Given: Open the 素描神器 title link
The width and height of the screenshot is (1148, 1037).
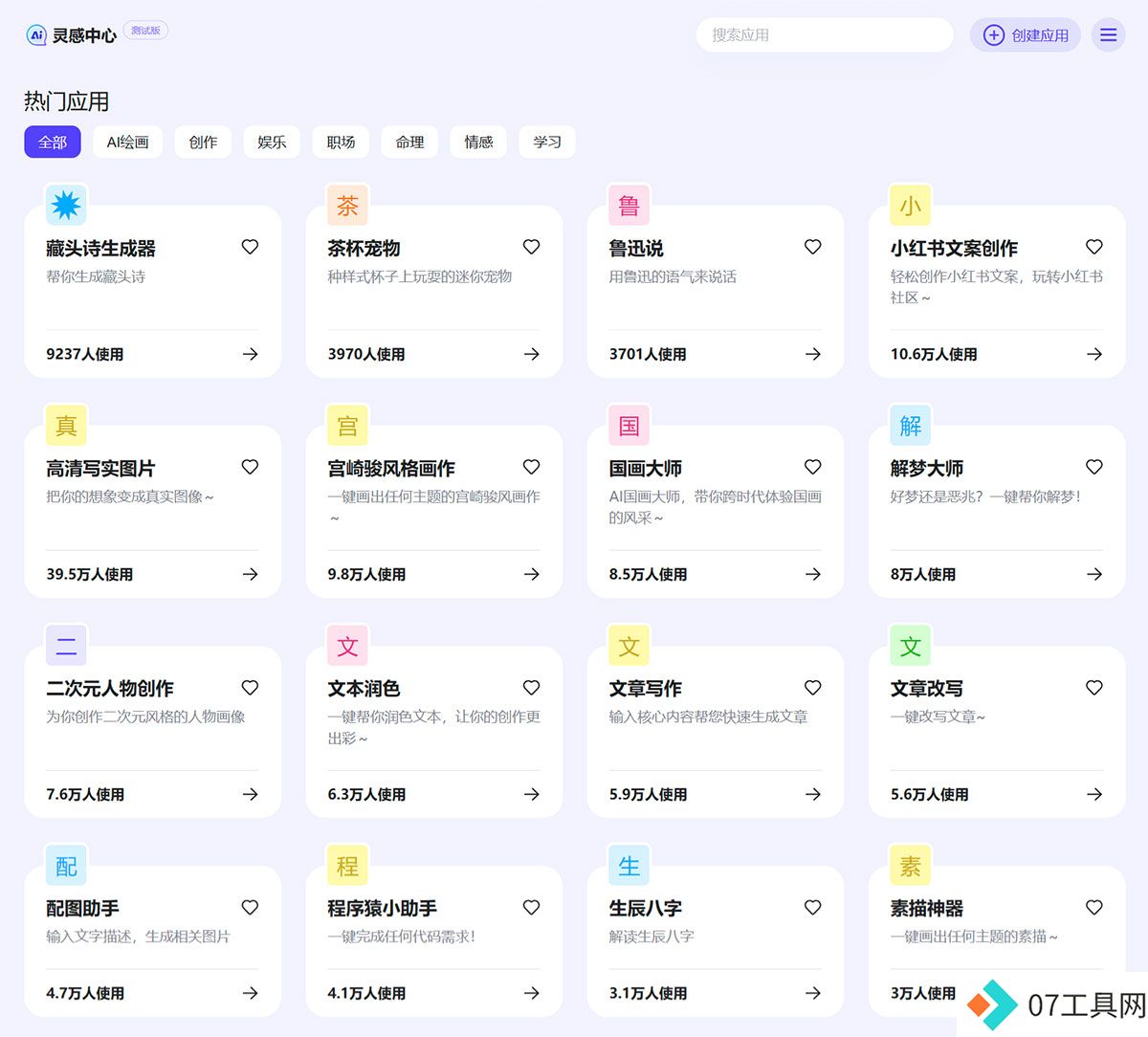Looking at the screenshot, I should pos(927,909).
